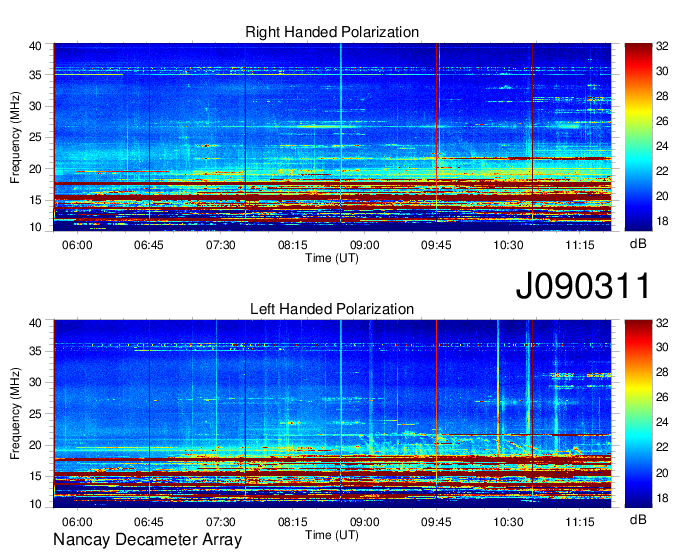Image resolution: width=680 pixels, height=552 pixels.
Task: Click the 15 MHz tick of Right Handed plot
Action: pos(35,200)
